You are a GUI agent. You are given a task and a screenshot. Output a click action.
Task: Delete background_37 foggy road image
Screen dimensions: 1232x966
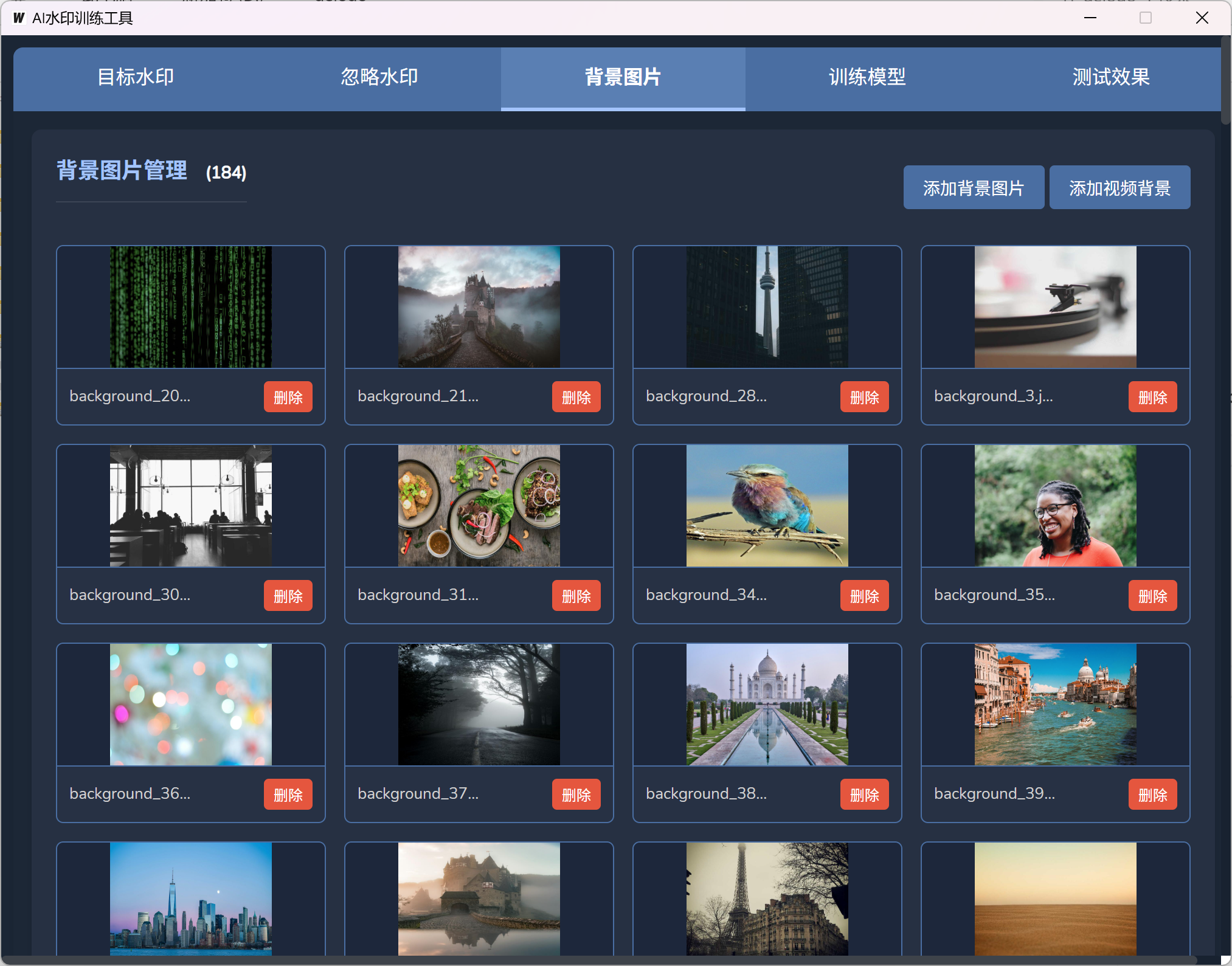click(576, 795)
